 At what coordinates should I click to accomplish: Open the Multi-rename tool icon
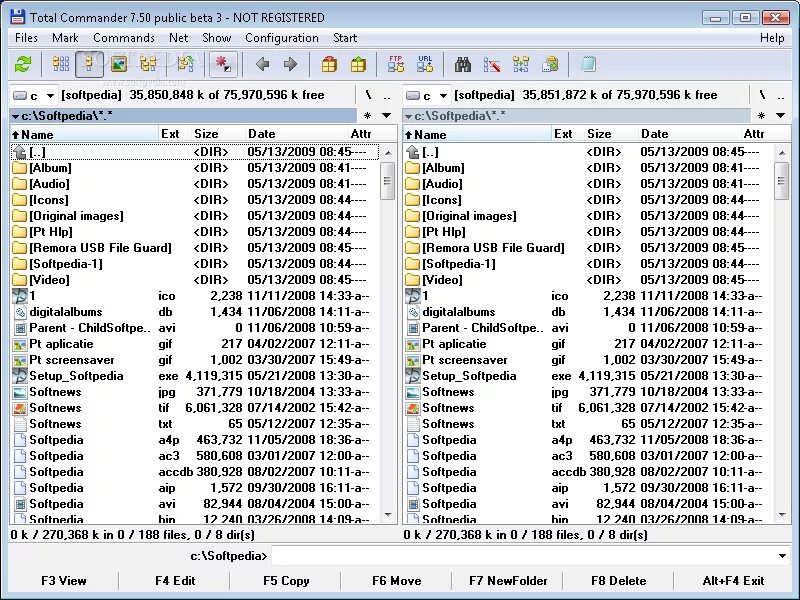[x=492, y=64]
